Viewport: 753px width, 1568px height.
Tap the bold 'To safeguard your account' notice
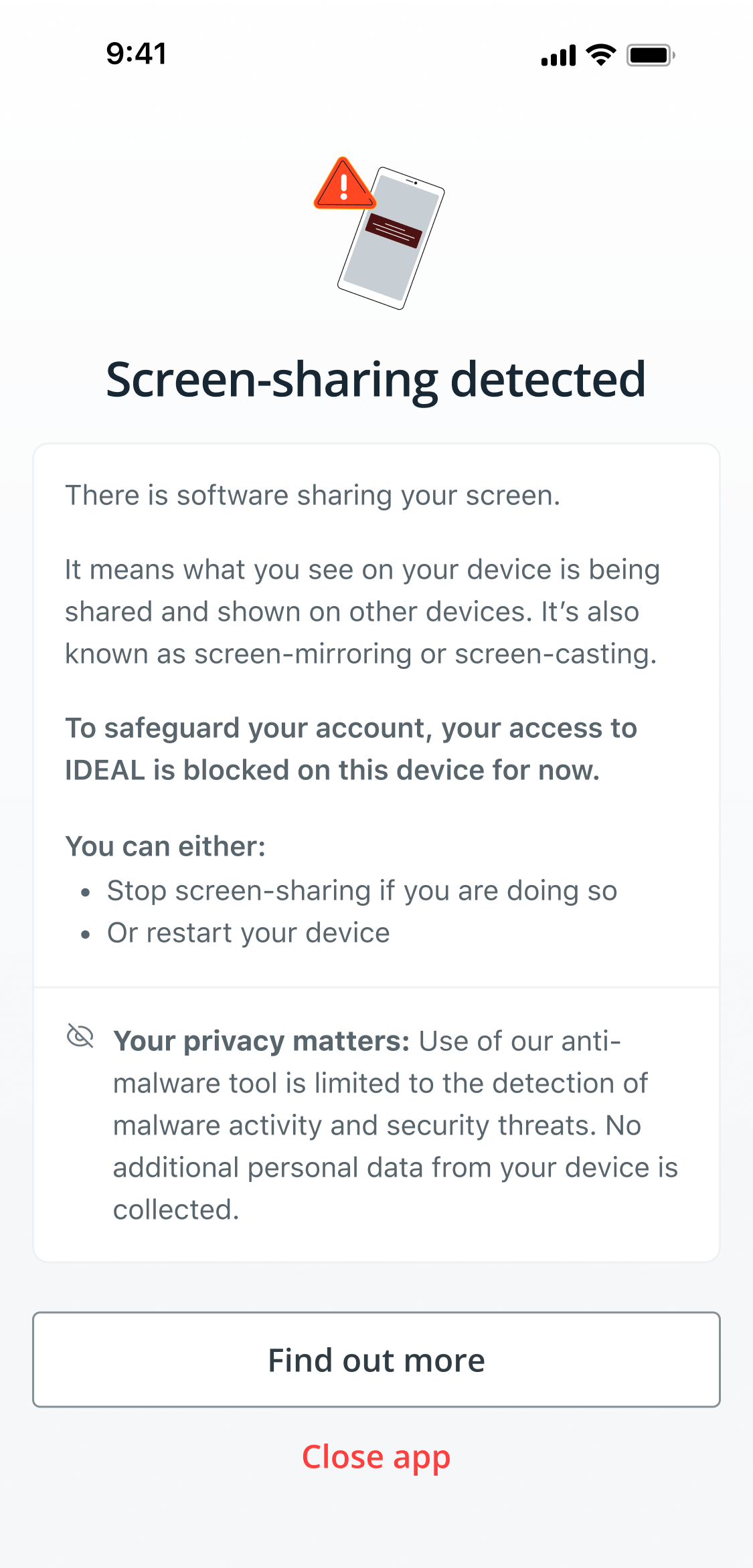pyautogui.click(x=351, y=749)
